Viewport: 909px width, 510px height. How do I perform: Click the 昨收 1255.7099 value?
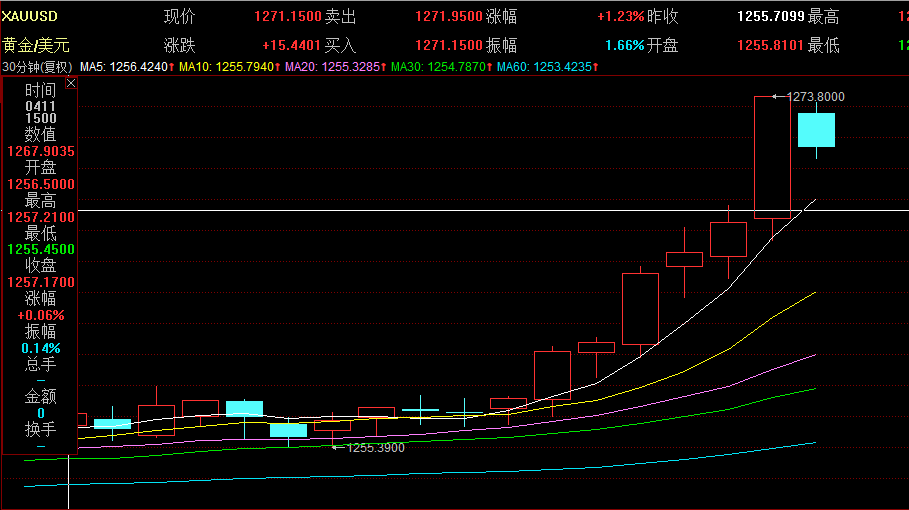771,16
